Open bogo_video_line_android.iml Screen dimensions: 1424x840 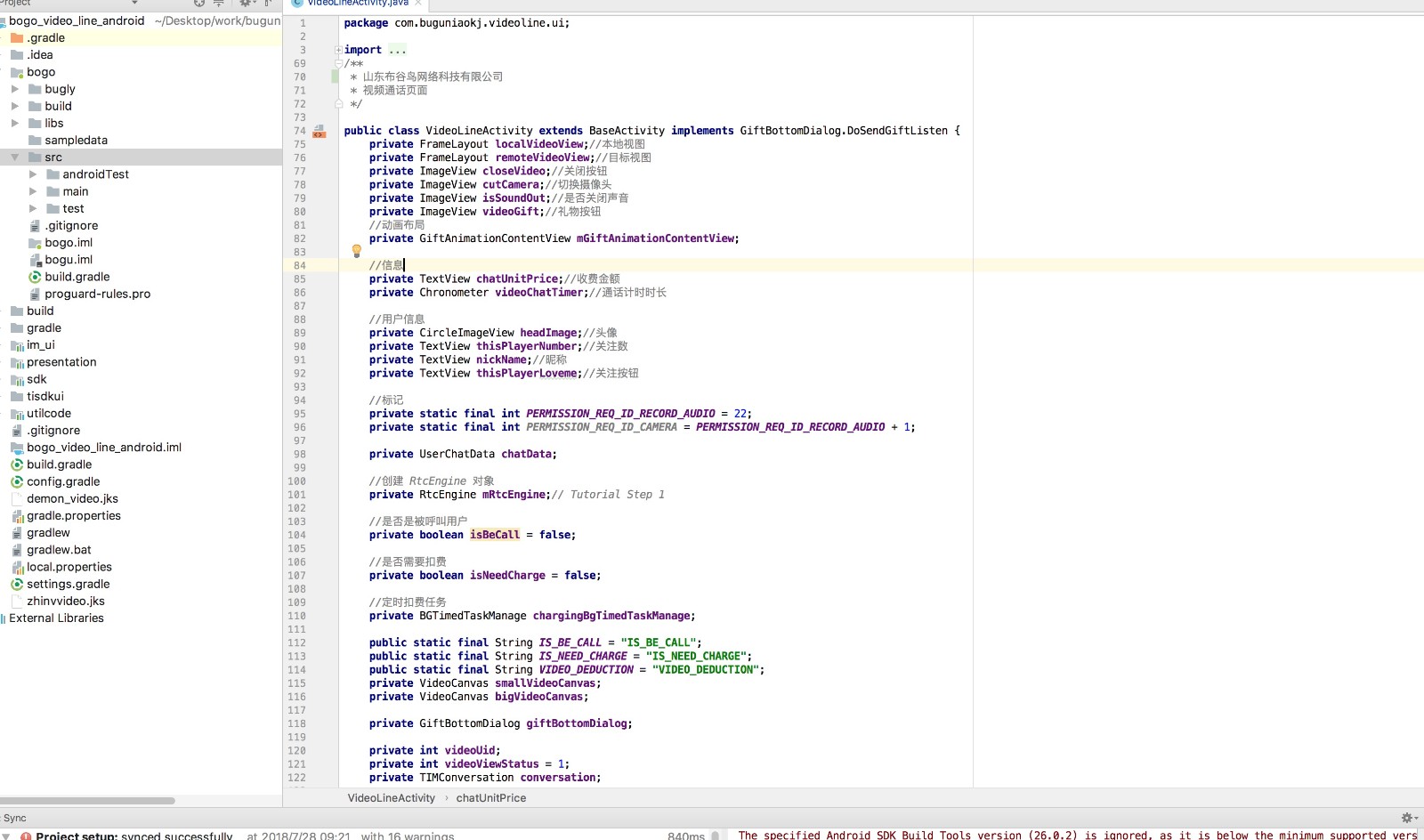104,448
